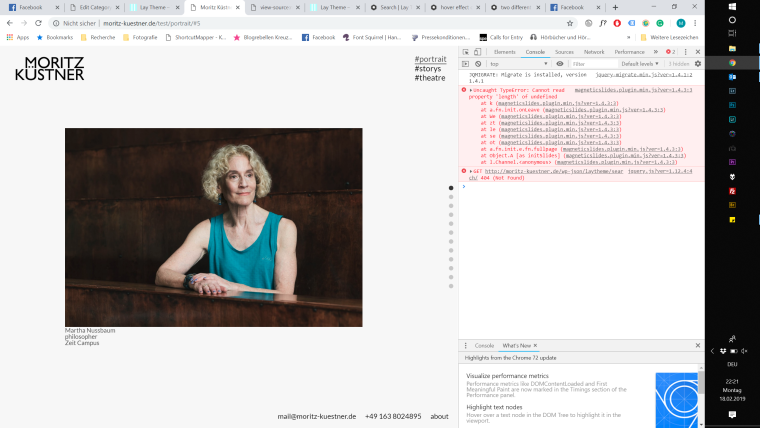Activate the DevTools inspect element picker
760x428 pixels.
coord(465,51)
